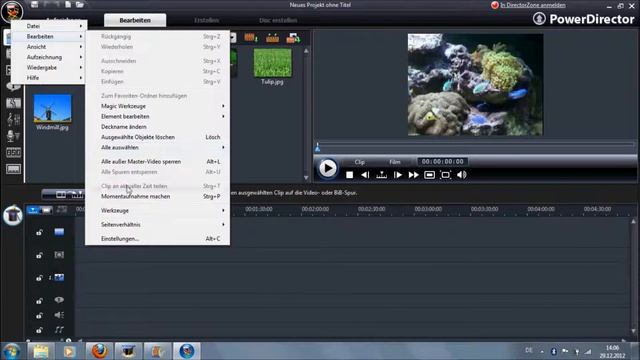Switch to storyboard view icon

tap(47, 210)
